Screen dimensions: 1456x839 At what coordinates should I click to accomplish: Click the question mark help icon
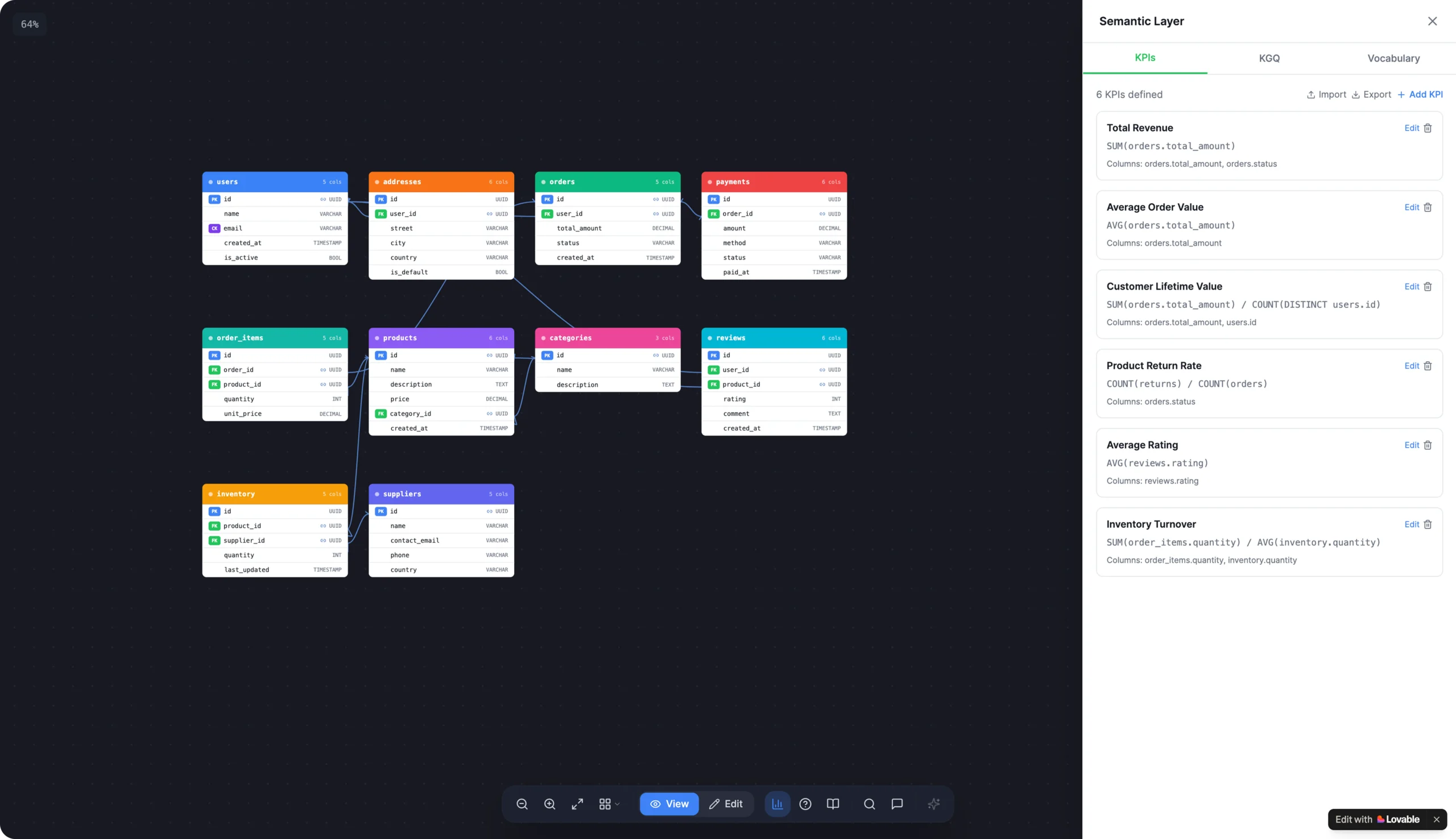[805, 804]
